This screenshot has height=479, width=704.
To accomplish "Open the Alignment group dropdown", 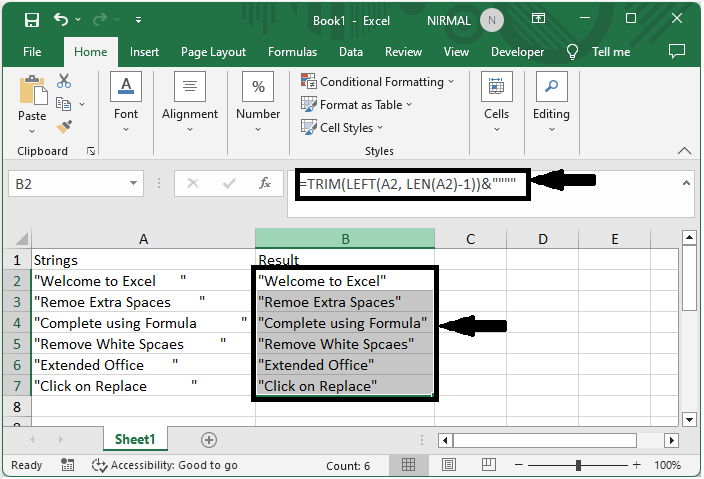I will (190, 102).
